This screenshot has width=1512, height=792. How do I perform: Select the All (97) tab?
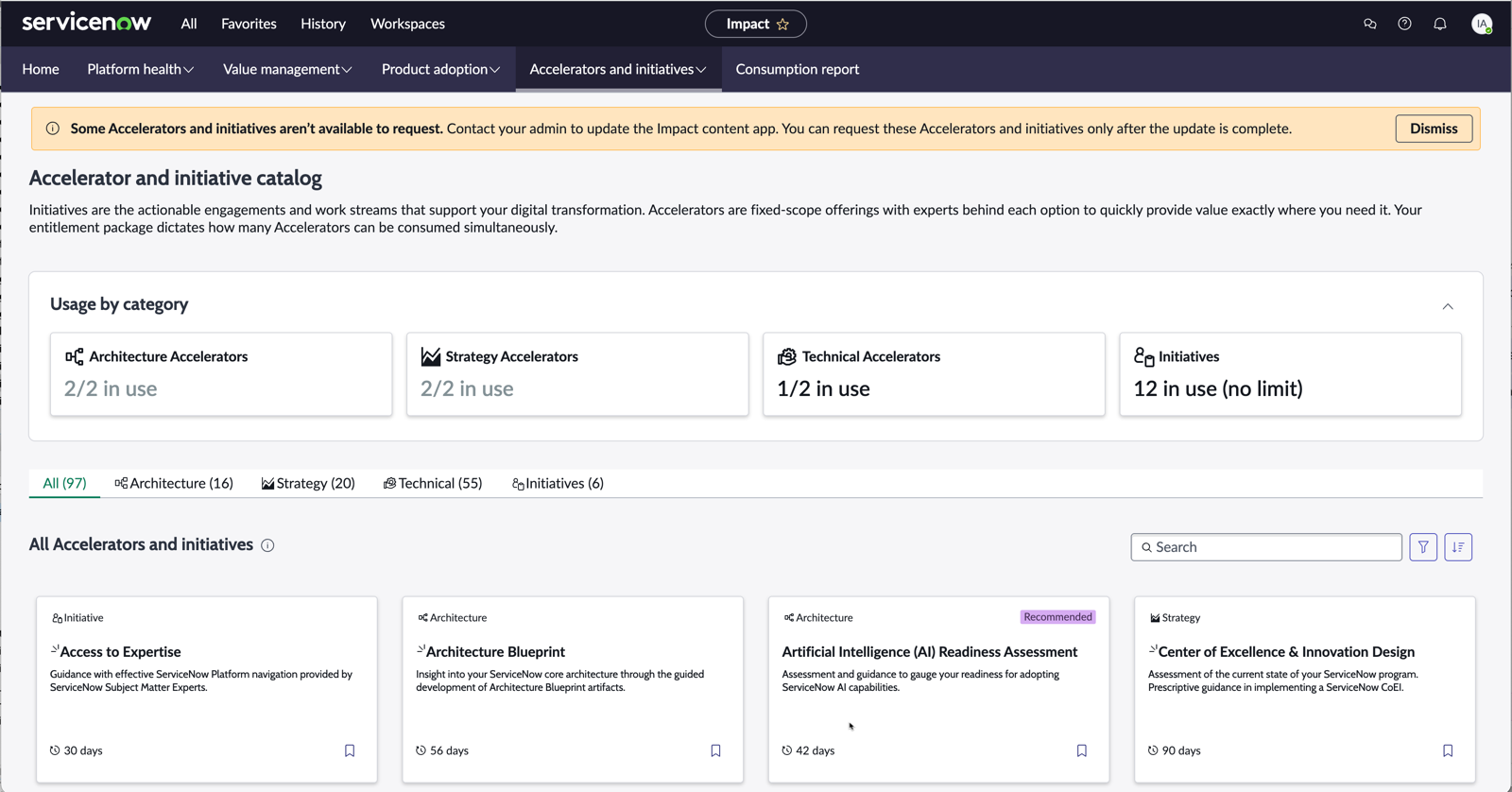pyautogui.click(x=64, y=483)
